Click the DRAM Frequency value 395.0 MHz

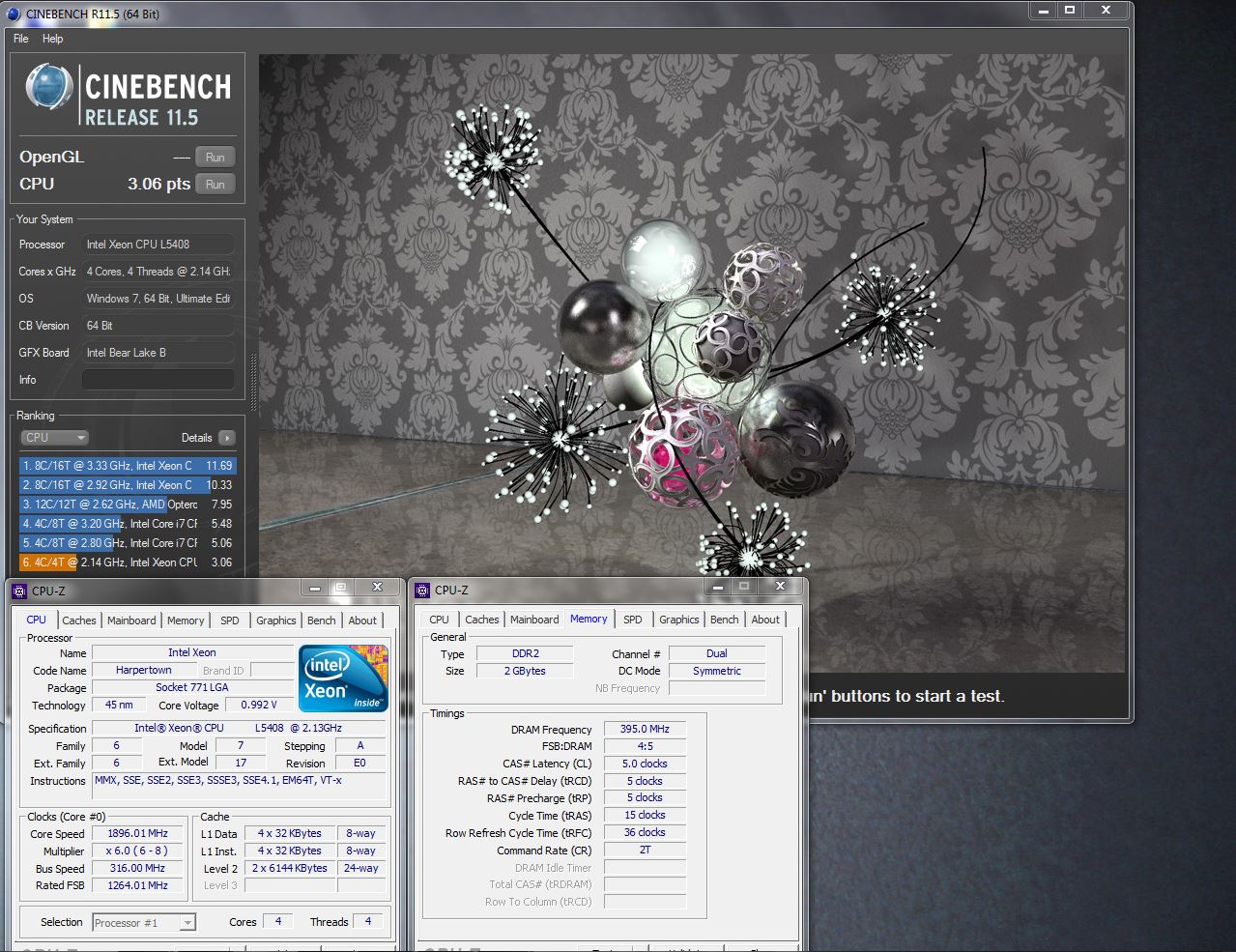pos(645,729)
